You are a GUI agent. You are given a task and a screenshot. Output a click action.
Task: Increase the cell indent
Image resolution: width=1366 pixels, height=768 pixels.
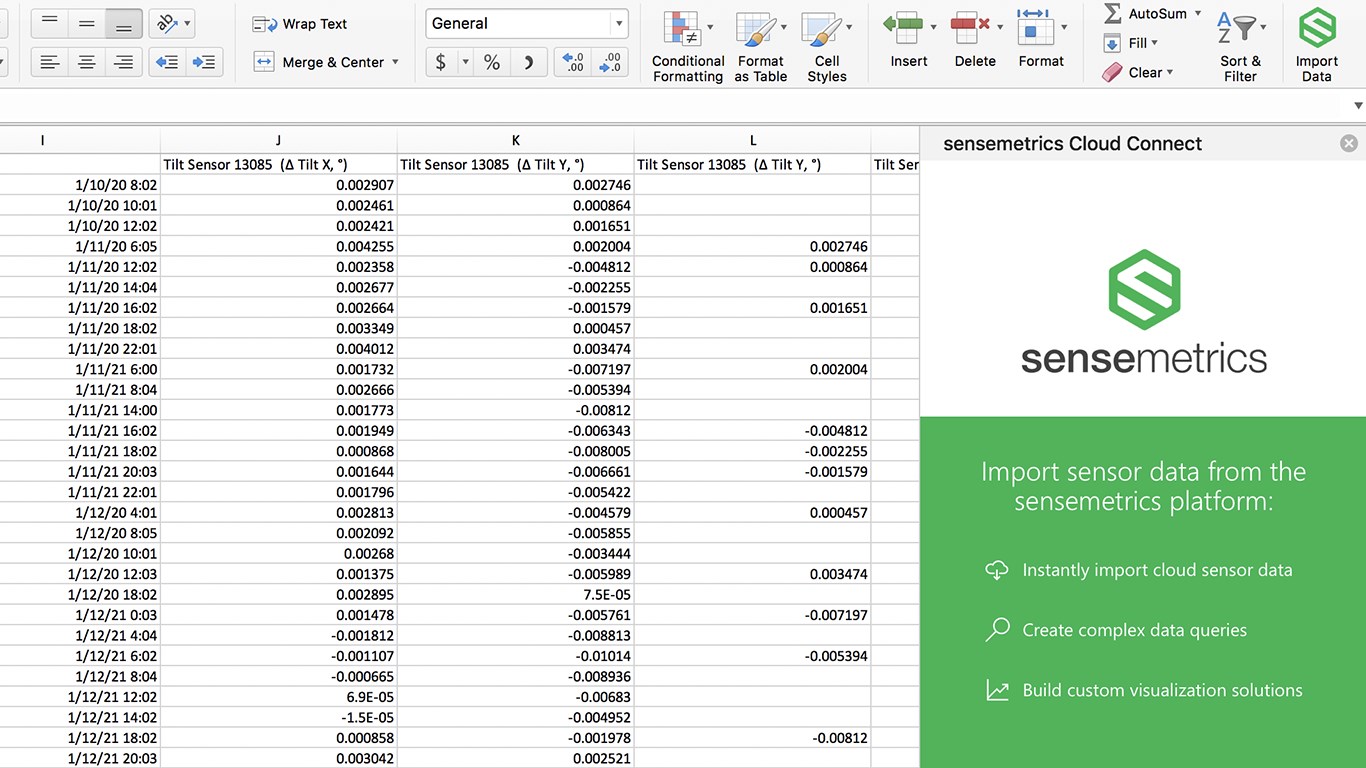pyautogui.click(x=203, y=62)
